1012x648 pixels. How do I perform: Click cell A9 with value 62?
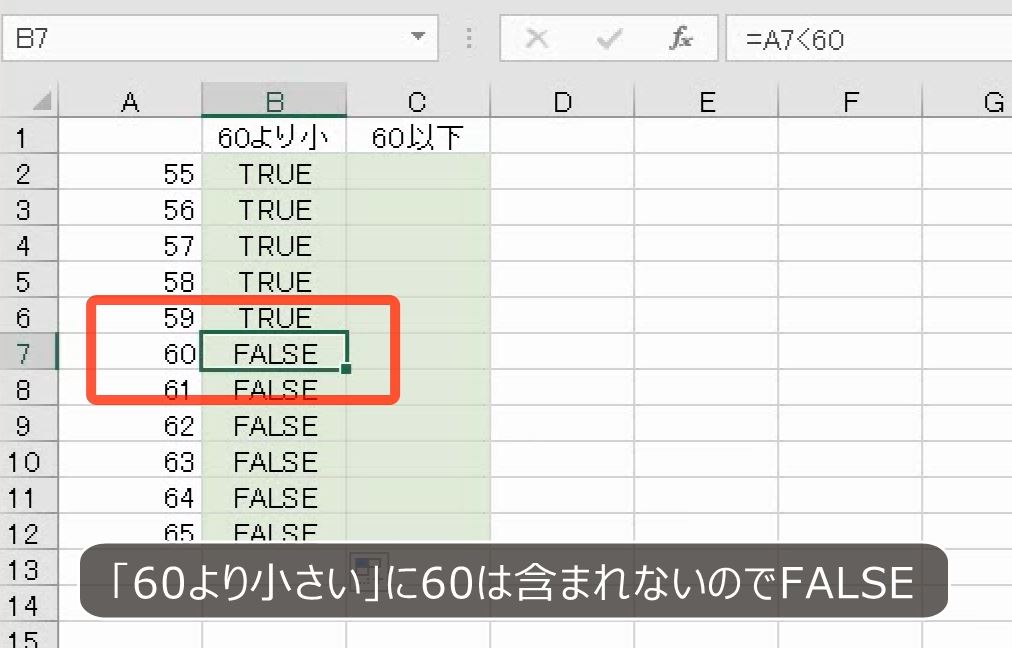tap(130, 425)
